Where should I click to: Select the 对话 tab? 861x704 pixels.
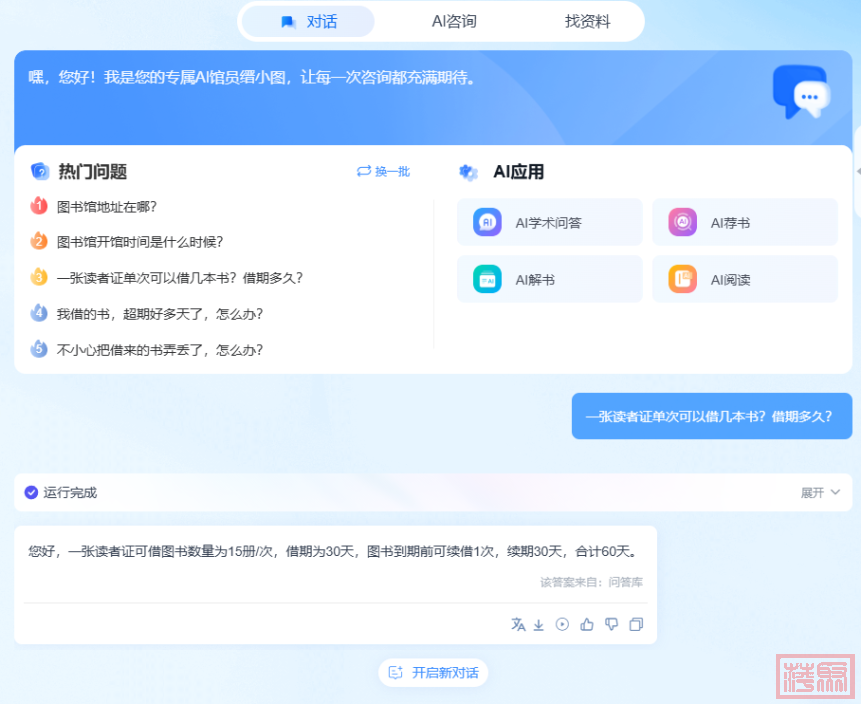[309, 21]
